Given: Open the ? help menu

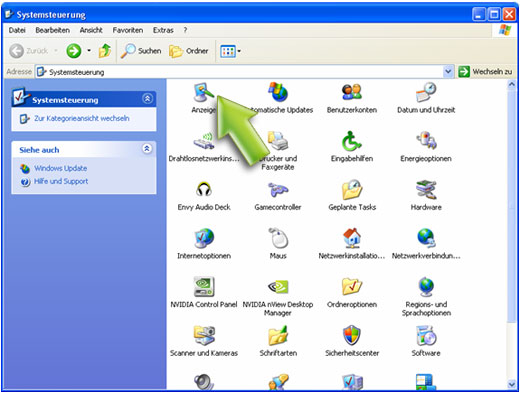Looking at the screenshot, I should pyautogui.click(x=185, y=30).
